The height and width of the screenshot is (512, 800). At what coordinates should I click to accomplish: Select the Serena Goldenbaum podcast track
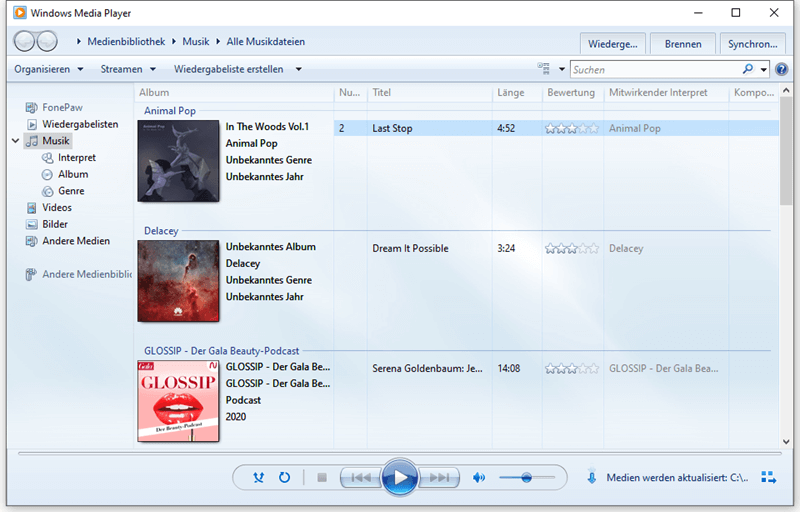pos(427,368)
